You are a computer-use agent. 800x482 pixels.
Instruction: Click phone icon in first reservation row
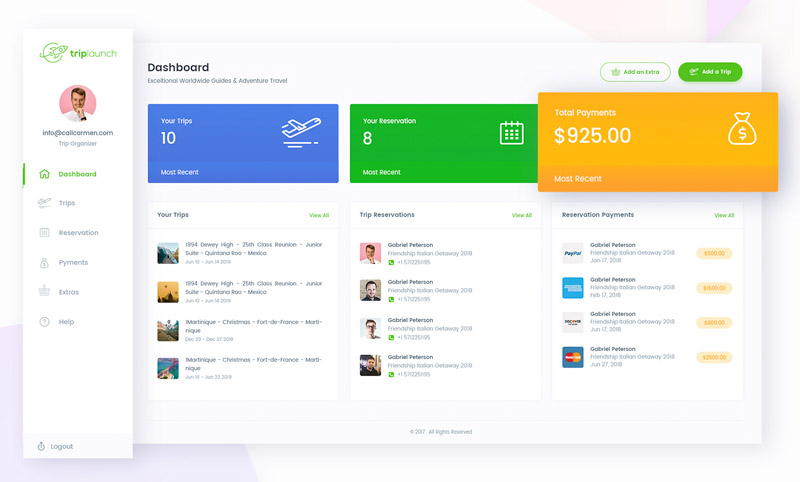click(391, 263)
